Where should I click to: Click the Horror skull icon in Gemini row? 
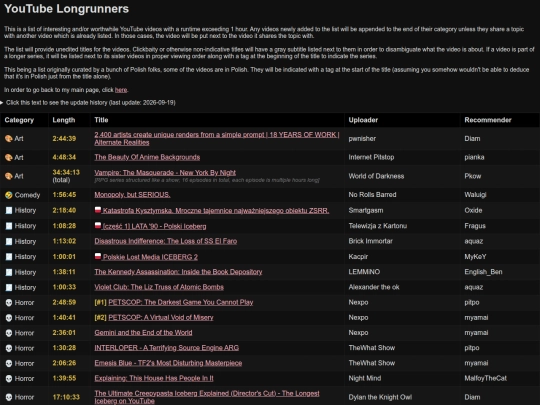pos(9,333)
